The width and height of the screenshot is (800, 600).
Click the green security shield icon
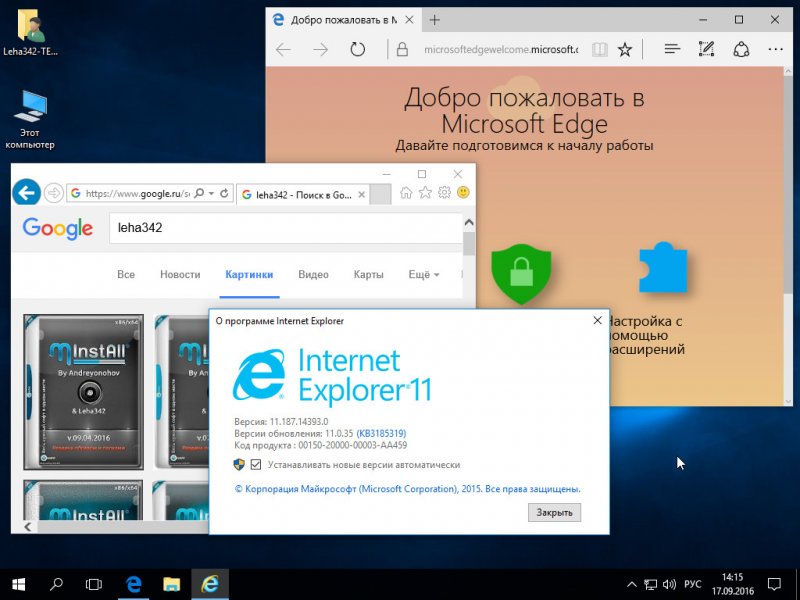pyautogui.click(x=521, y=273)
